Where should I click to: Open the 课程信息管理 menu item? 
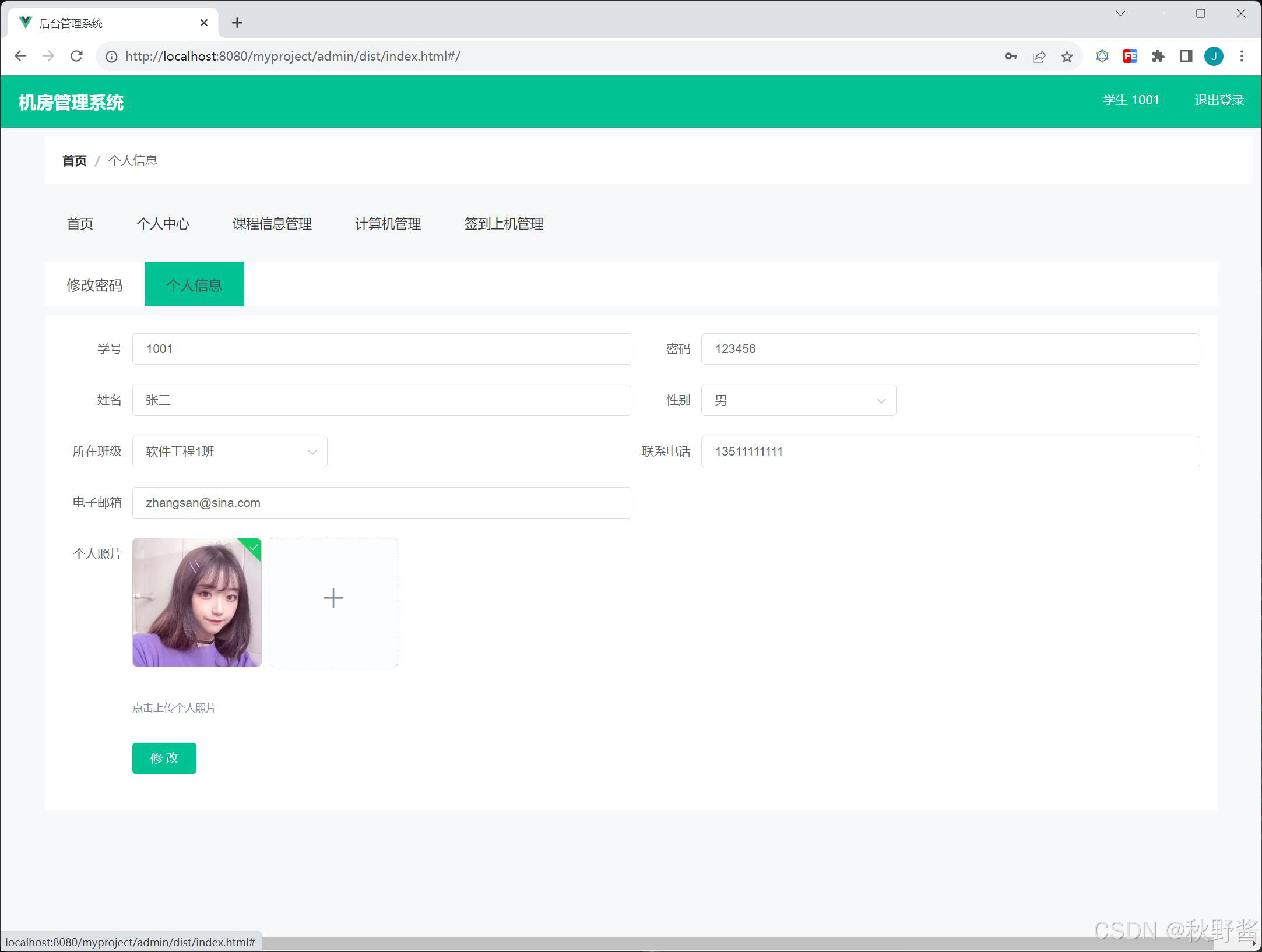(x=272, y=224)
